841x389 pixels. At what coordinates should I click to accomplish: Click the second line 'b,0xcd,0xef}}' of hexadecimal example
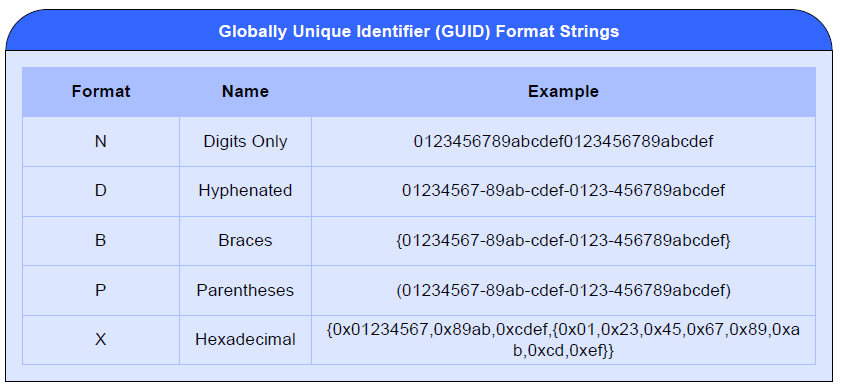tap(563, 351)
